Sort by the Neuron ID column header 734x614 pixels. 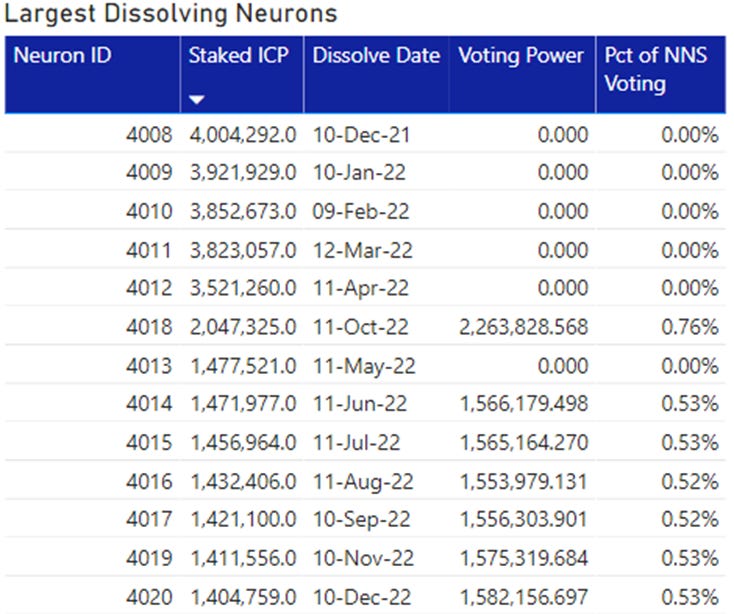click(x=92, y=74)
